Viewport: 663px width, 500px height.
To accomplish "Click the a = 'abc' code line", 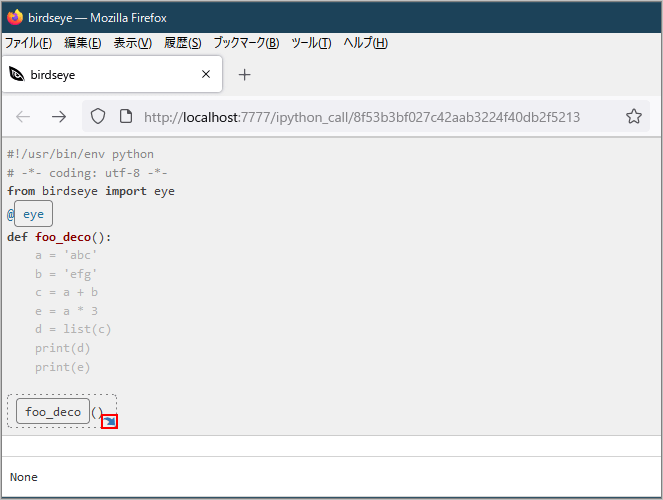I will point(66,255).
